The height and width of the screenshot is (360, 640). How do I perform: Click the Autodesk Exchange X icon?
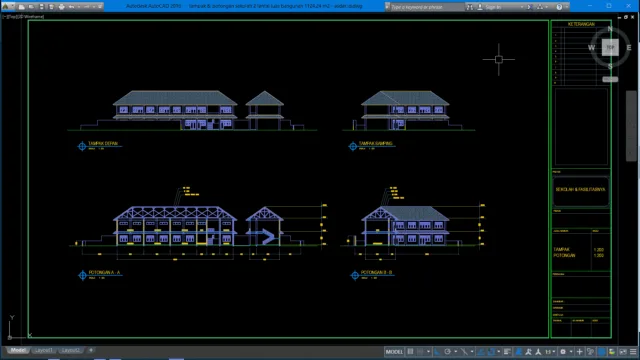click(529, 7)
